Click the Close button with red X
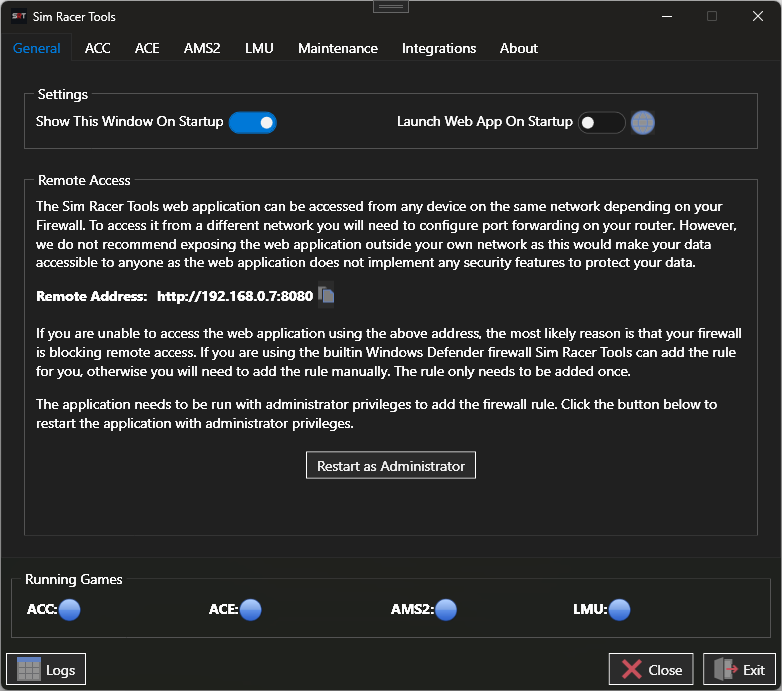The image size is (782, 691). pos(651,669)
